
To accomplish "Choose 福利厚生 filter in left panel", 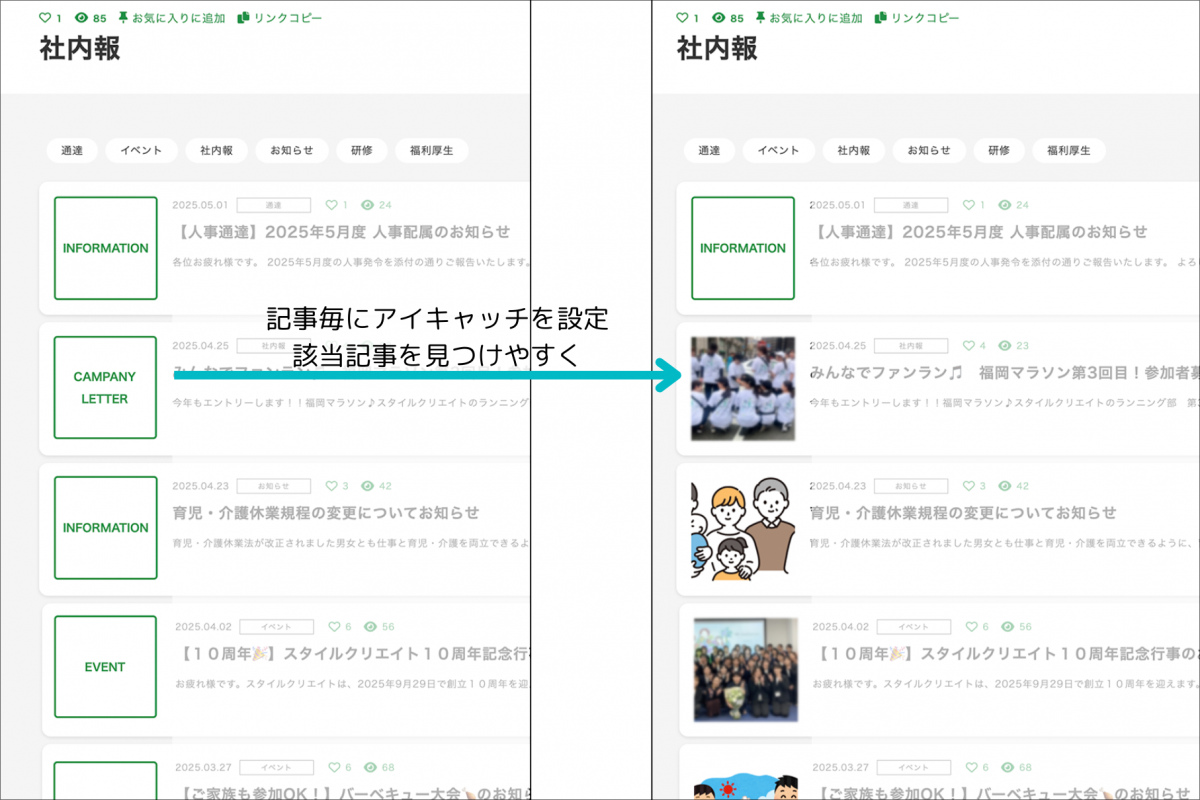I will [x=432, y=151].
